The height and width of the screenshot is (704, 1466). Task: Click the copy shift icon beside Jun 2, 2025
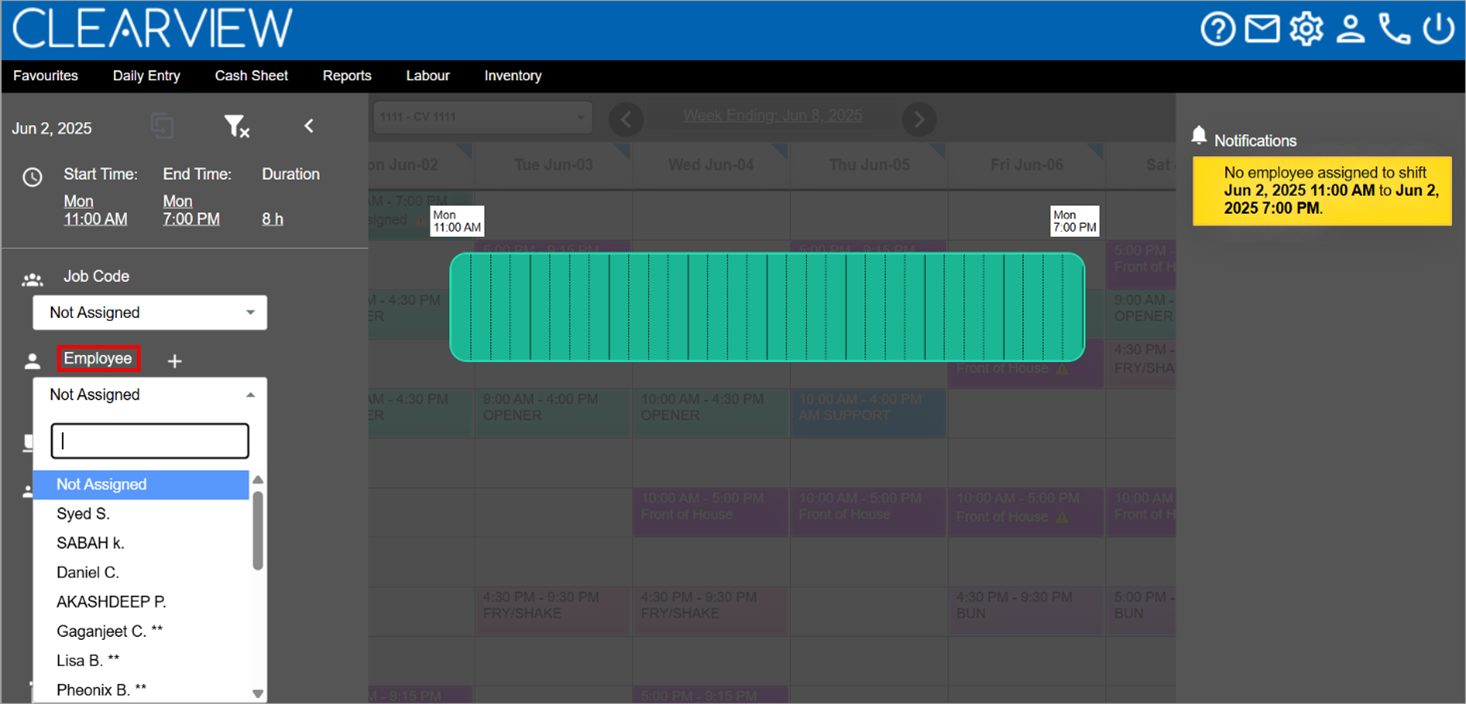tap(162, 126)
